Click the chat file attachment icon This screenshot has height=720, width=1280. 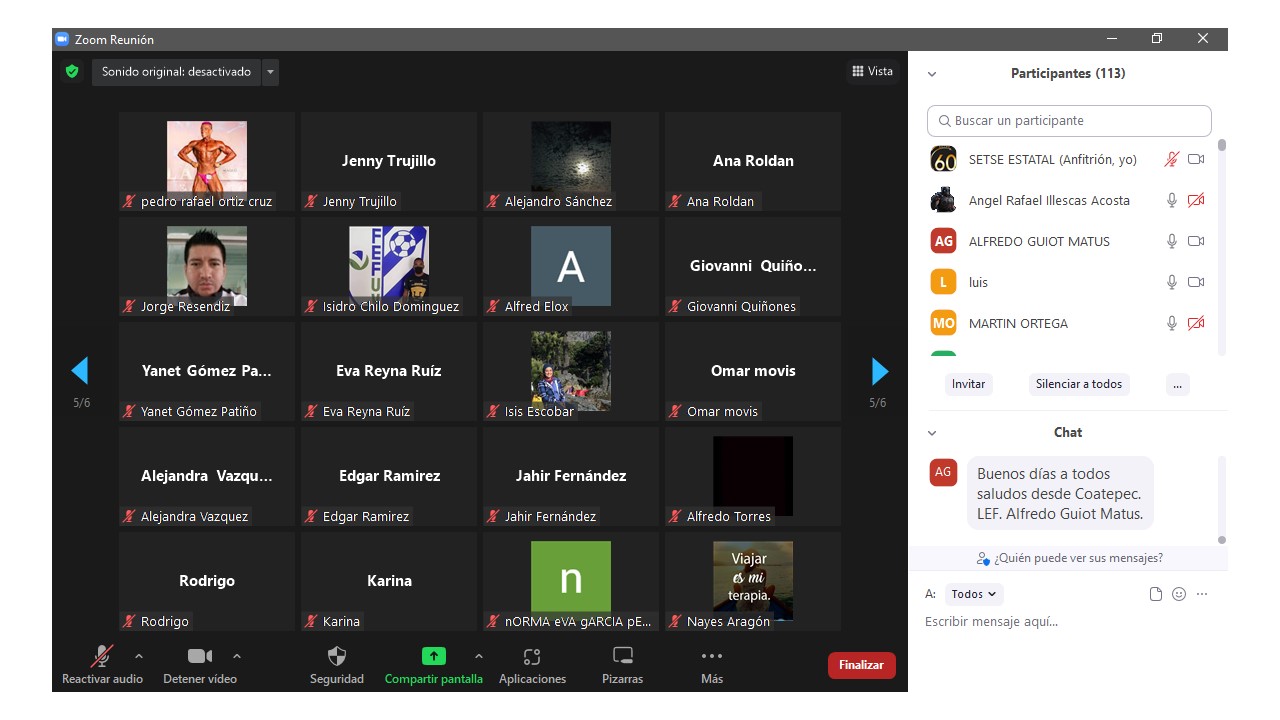(1156, 594)
